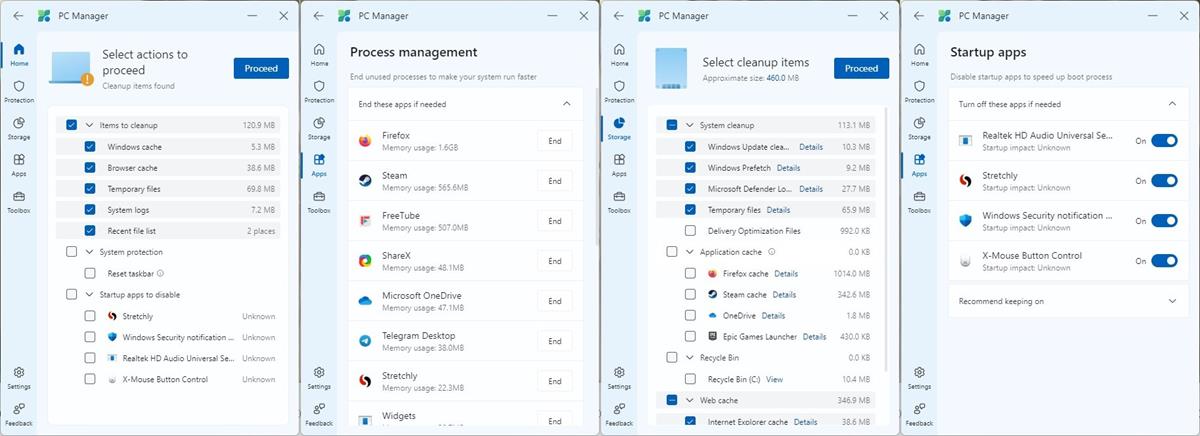View Recycle Bin (C:) contents
Screen dimensions: 1200x436
774,379
